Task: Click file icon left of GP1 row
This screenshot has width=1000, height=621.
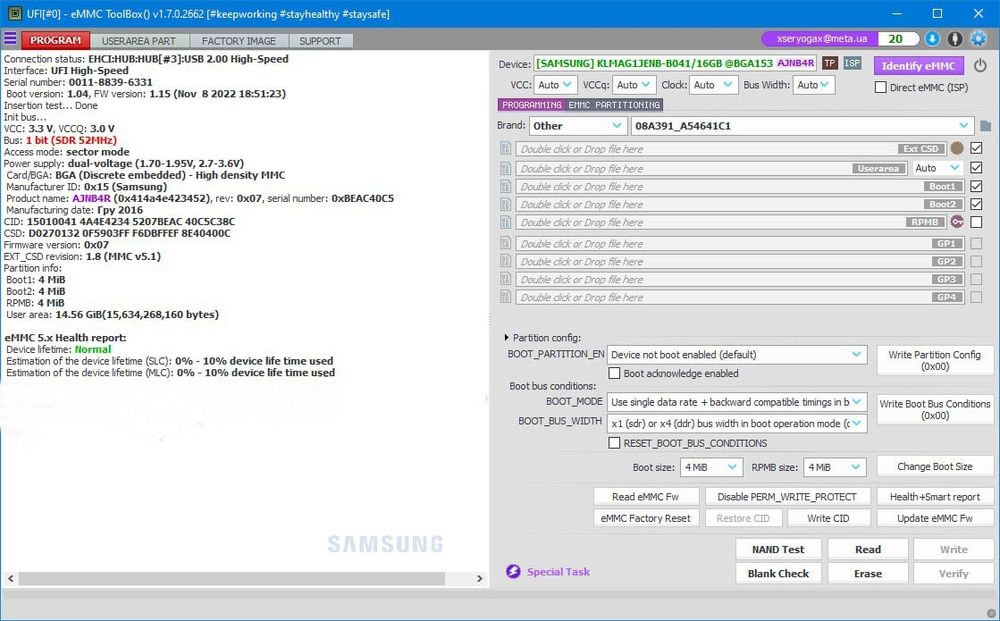Action: pyautogui.click(x=506, y=244)
